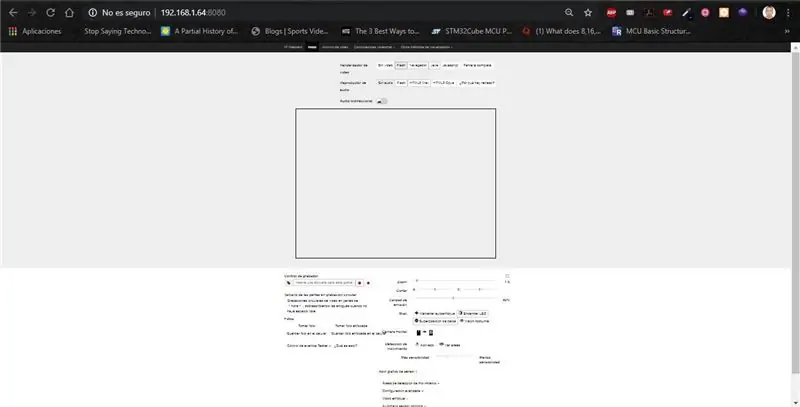Open bookmark 'MCU Basic Structur...'
Screen dimensions: 800x407
pos(652,31)
